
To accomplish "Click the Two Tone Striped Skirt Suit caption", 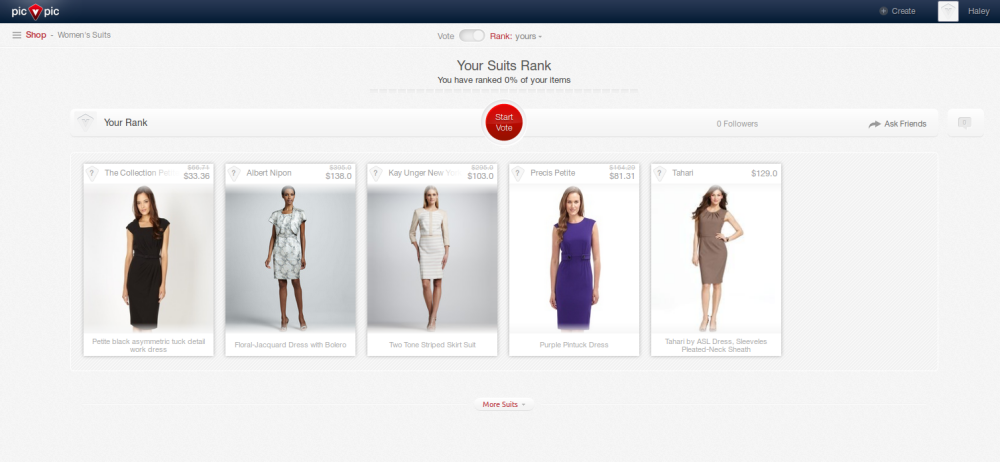I will coord(432,345).
